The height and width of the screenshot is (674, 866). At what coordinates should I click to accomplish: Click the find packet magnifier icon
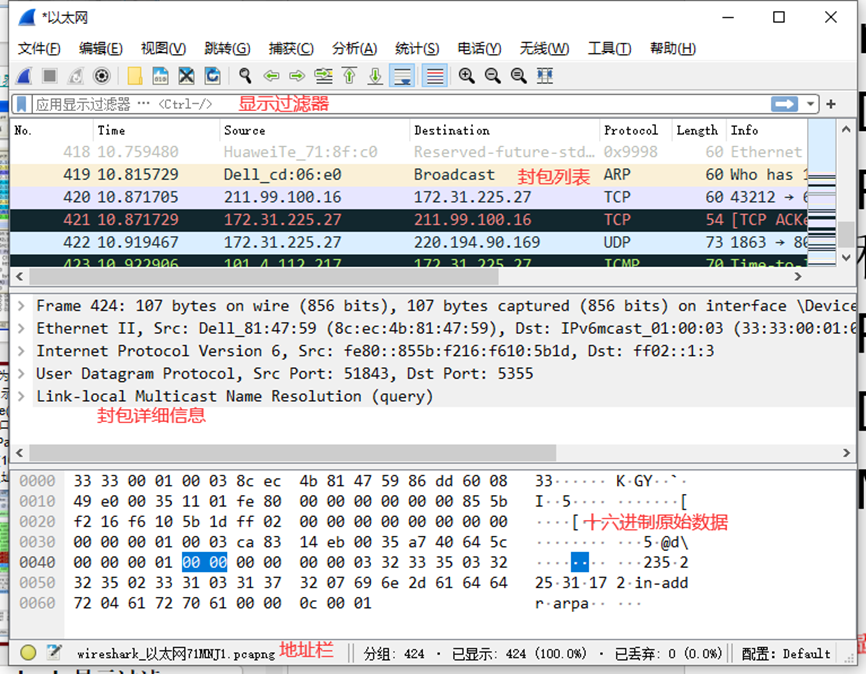click(x=245, y=76)
